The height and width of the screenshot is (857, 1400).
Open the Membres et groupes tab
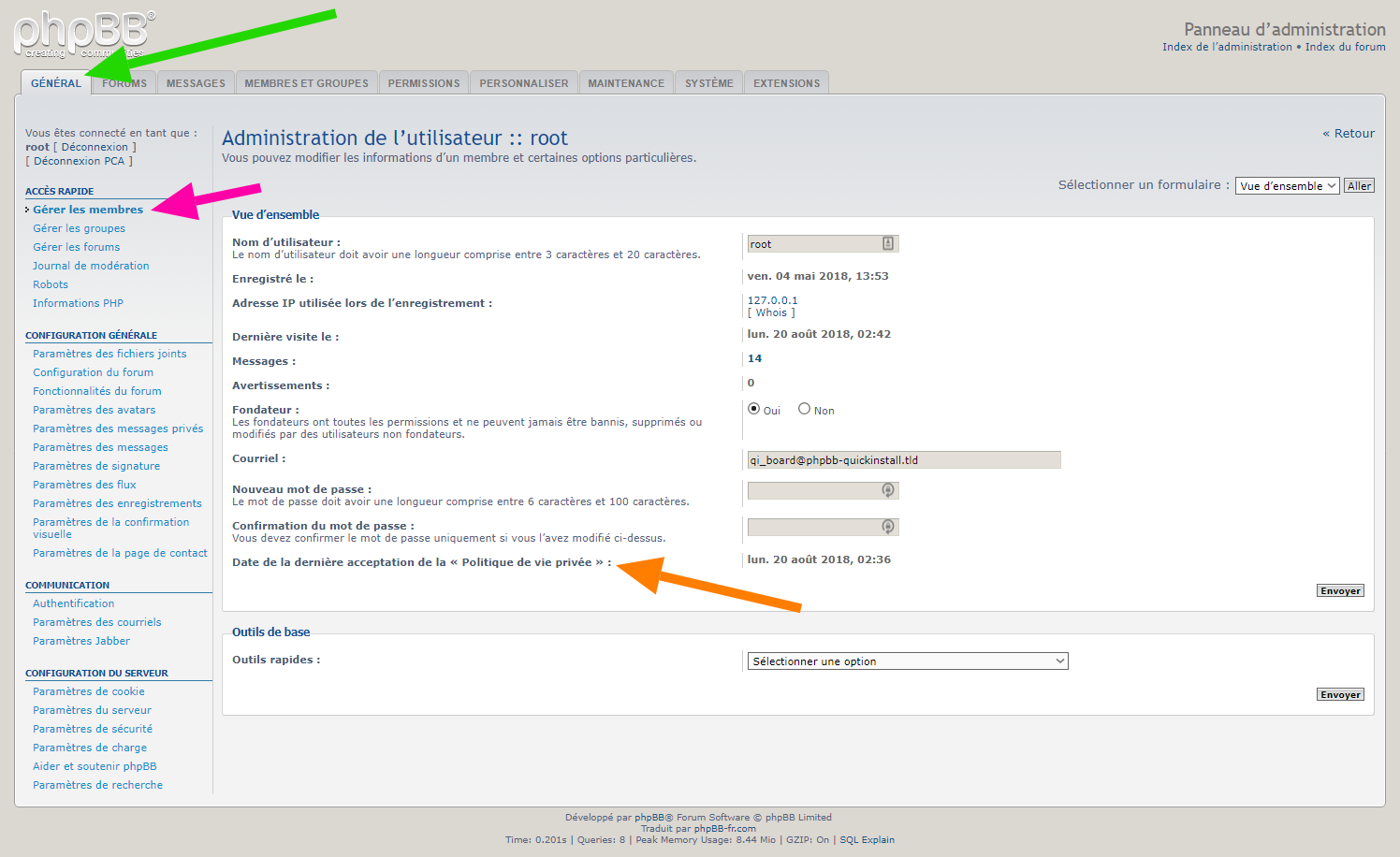click(306, 83)
